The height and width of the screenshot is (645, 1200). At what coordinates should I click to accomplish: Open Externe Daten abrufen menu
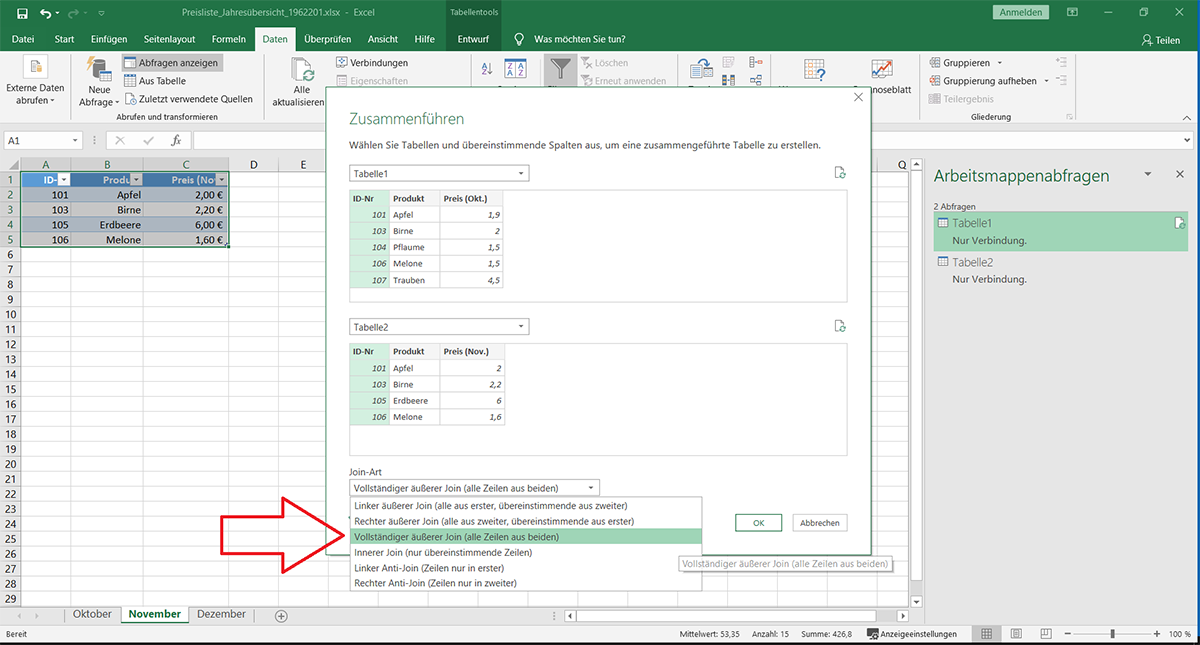click(35, 83)
